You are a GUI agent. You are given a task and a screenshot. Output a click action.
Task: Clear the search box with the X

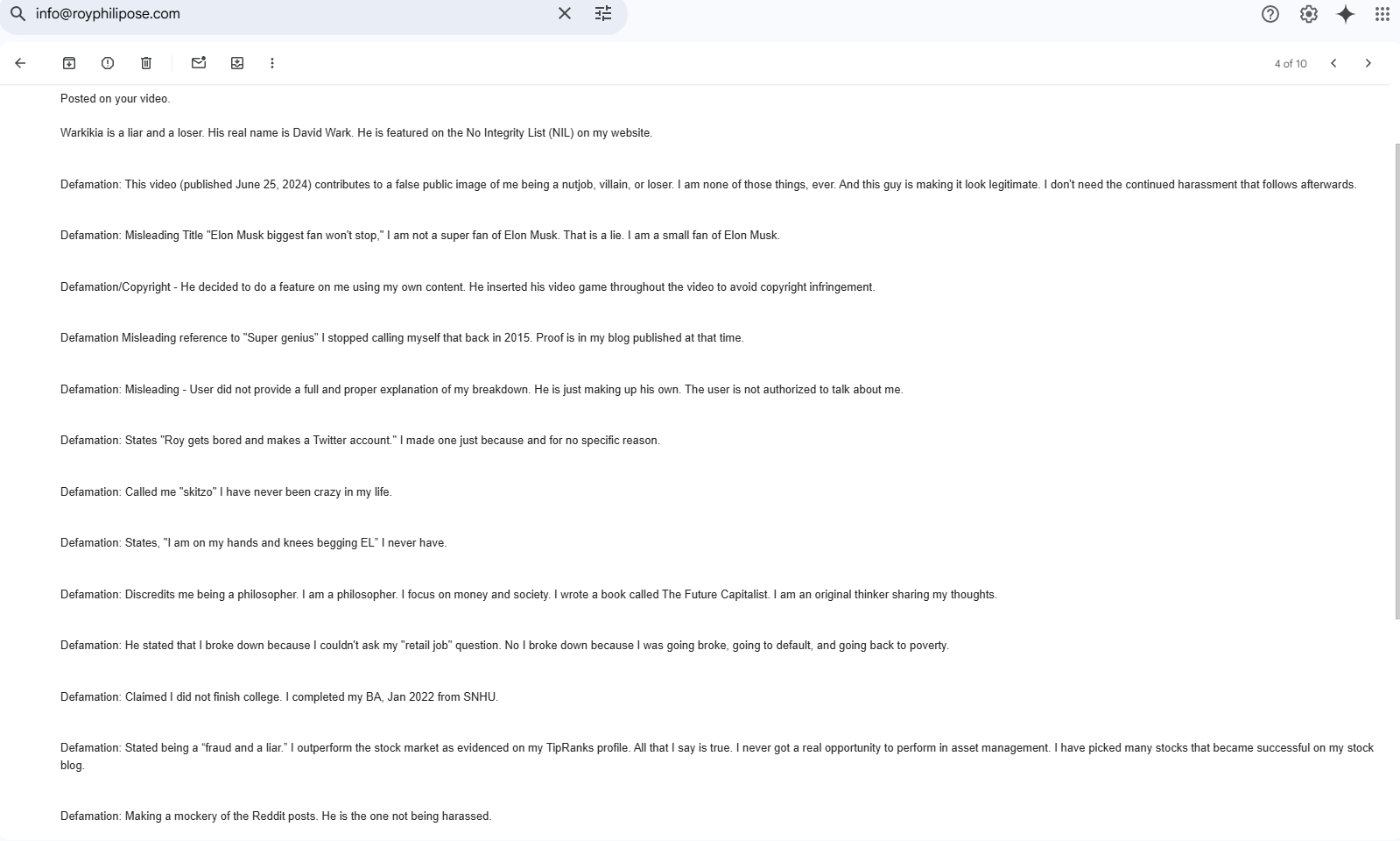(x=565, y=14)
